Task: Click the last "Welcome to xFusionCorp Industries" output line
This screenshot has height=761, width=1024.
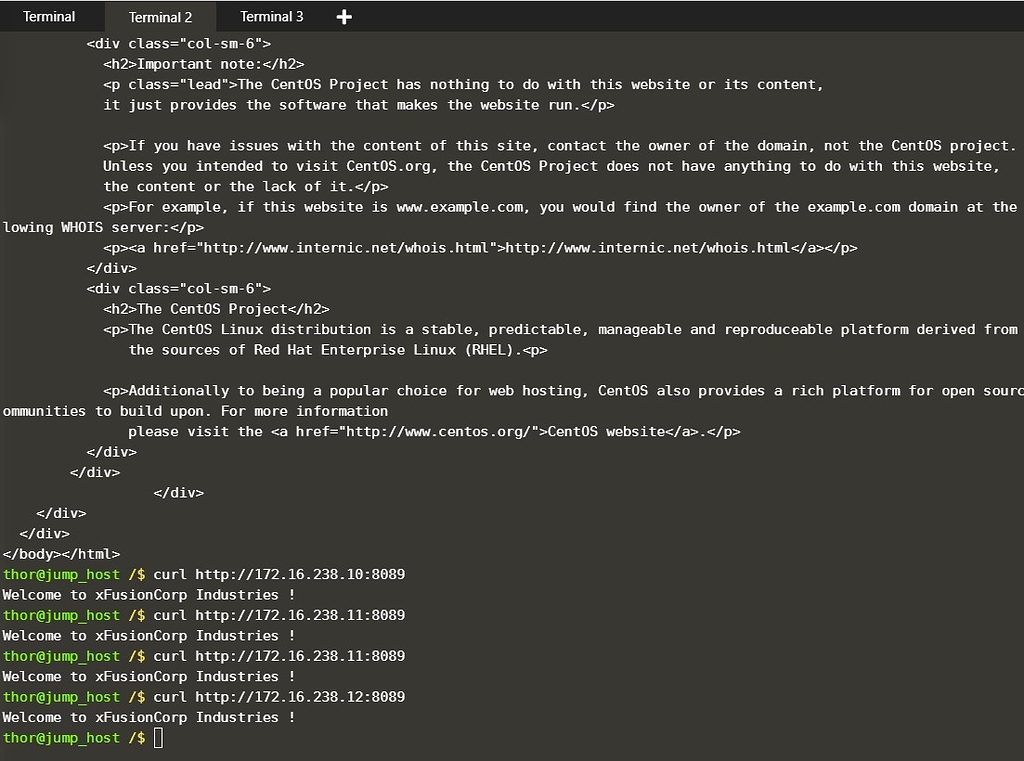Action: tap(149, 718)
